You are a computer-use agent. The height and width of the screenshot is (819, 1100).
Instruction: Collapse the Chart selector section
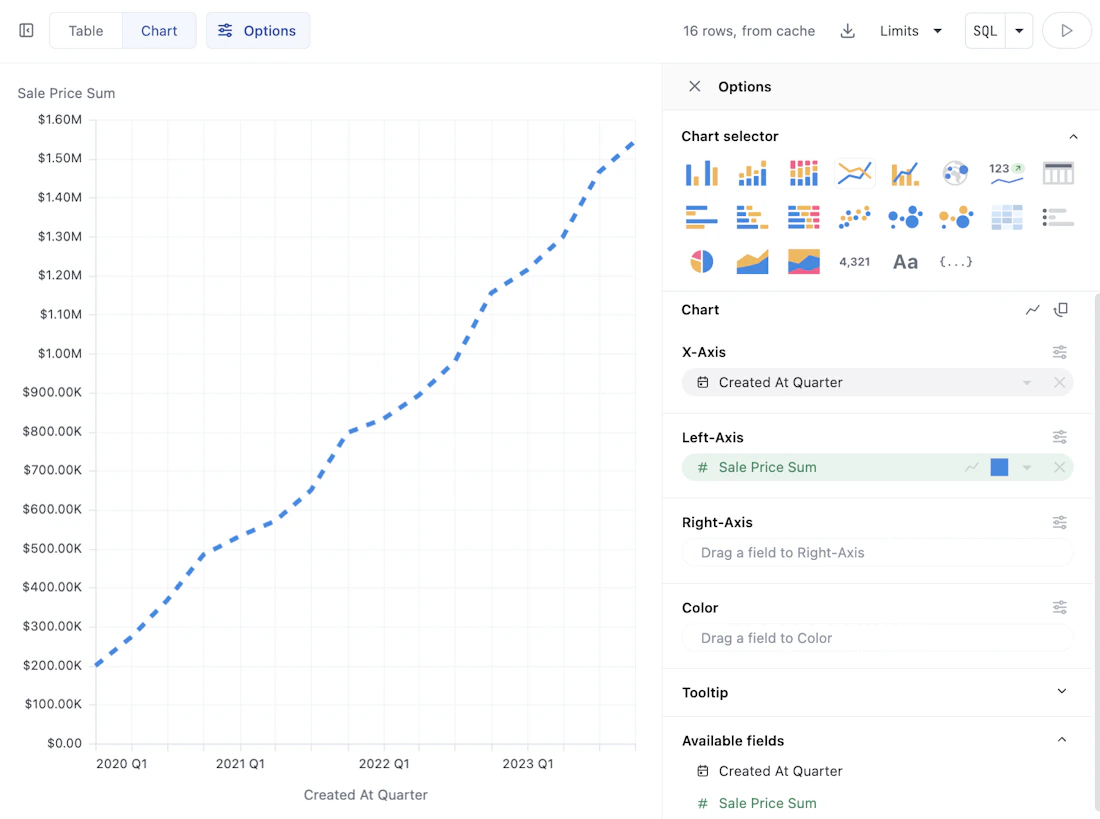[1073, 136]
